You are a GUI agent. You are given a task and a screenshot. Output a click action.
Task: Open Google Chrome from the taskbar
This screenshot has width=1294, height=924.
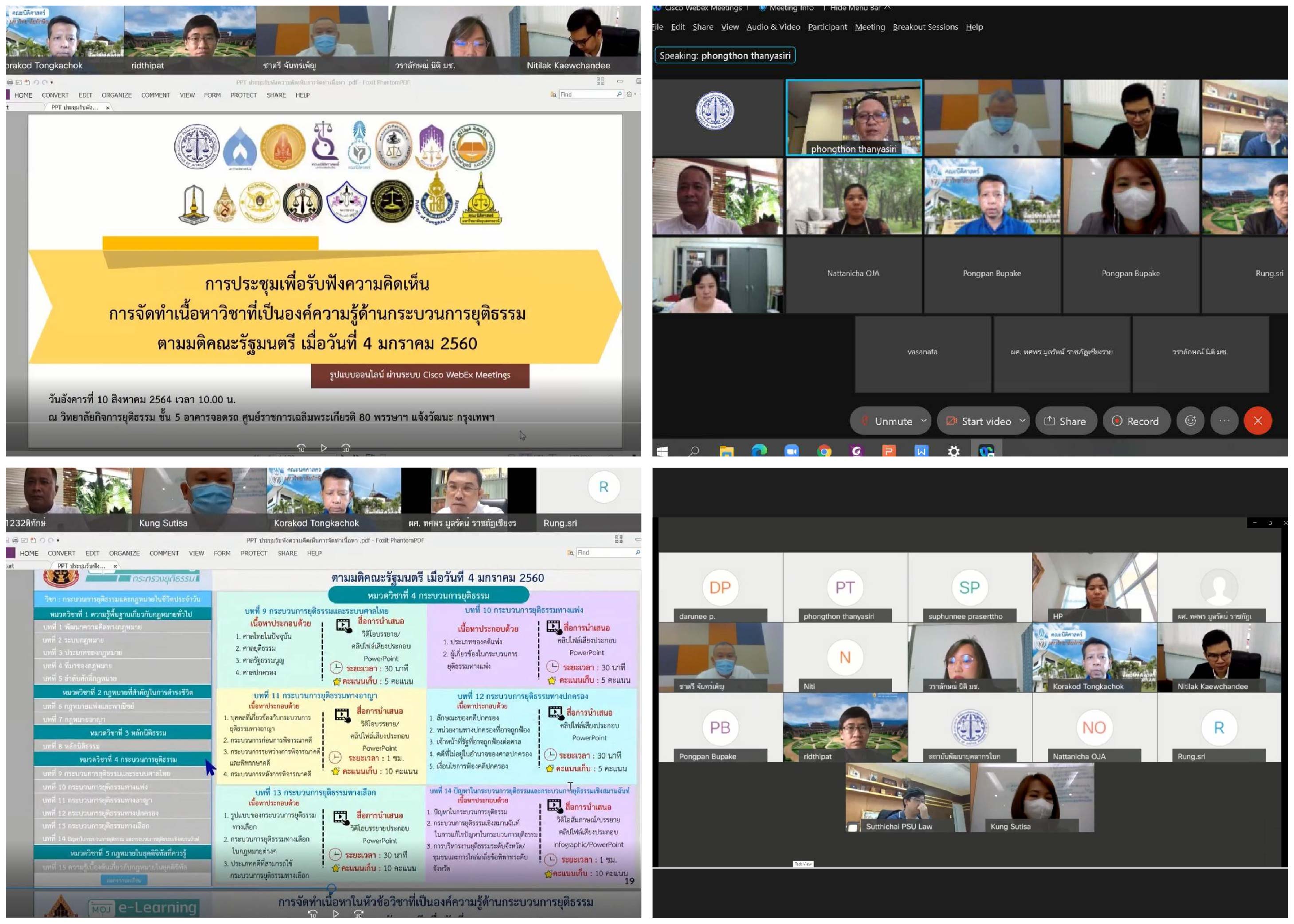pos(824,451)
